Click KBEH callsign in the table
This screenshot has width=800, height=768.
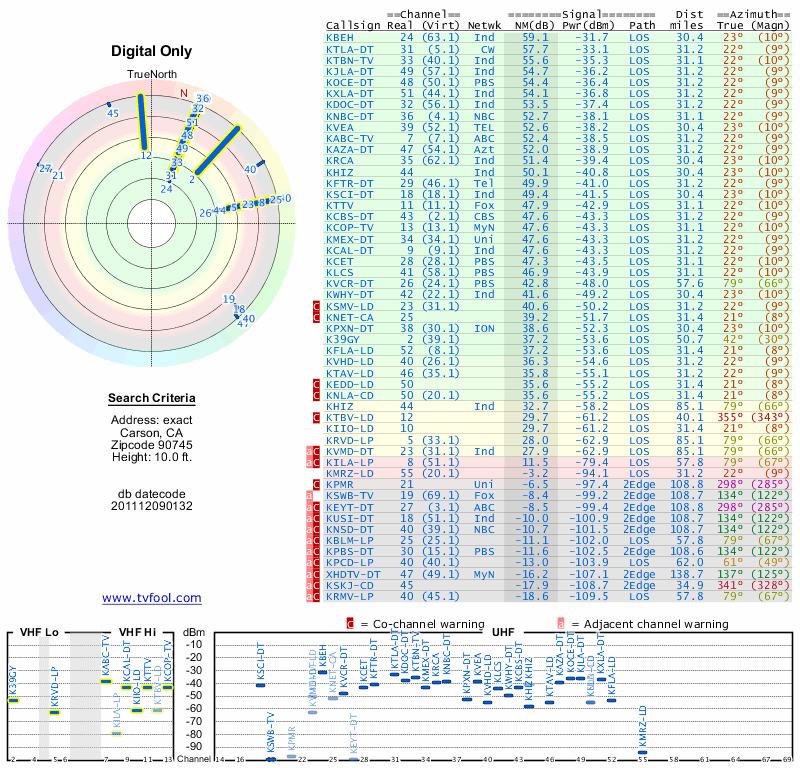tap(340, 37)
